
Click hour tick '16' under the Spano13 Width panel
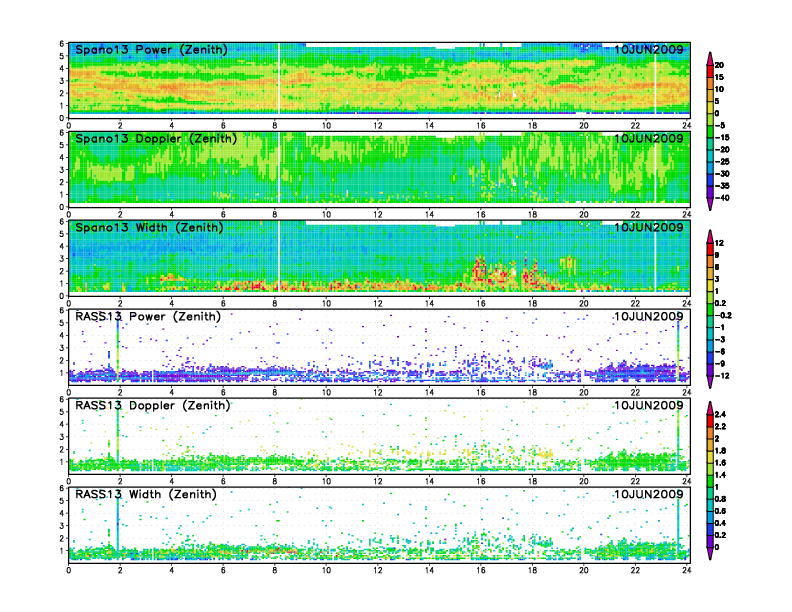pyautogui.click(x=481, y=303)
